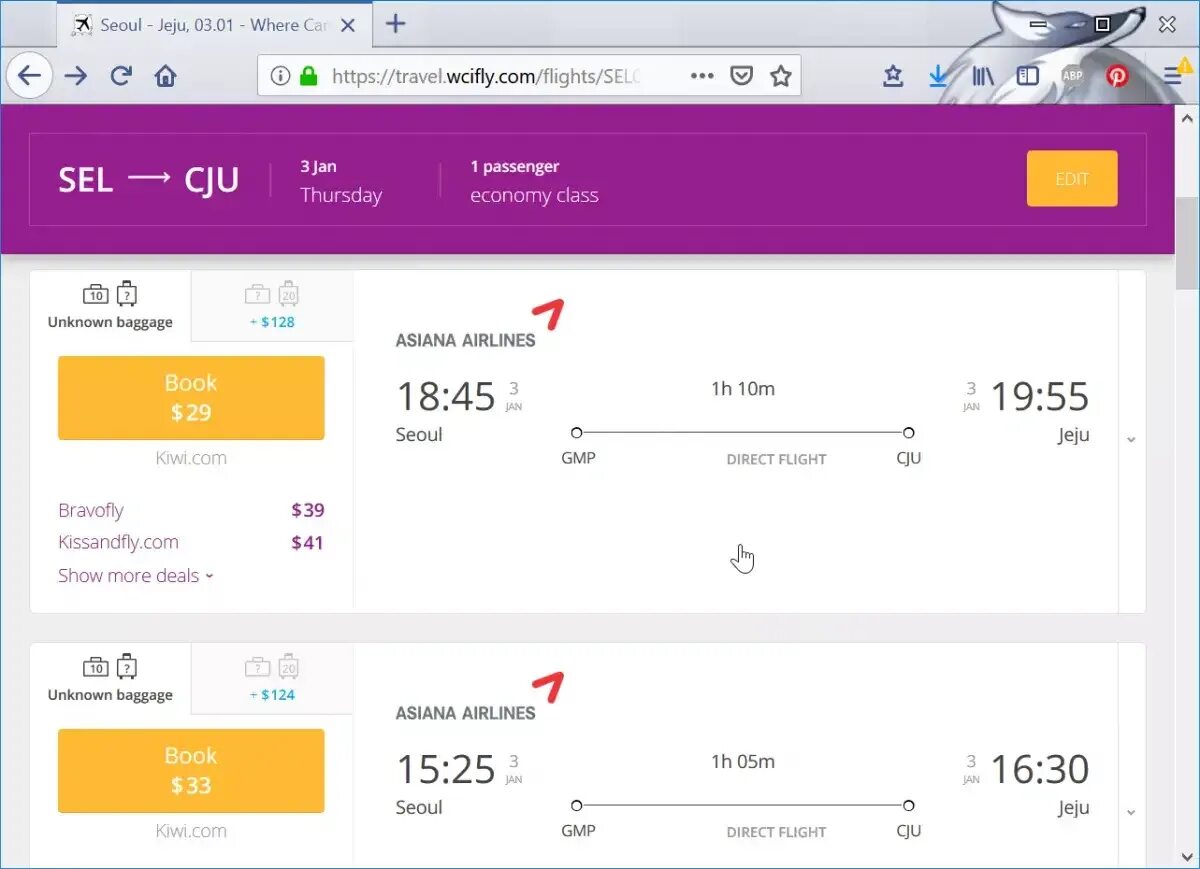
Task: Select + $128 baggage option tab
Action: [272, 306]
